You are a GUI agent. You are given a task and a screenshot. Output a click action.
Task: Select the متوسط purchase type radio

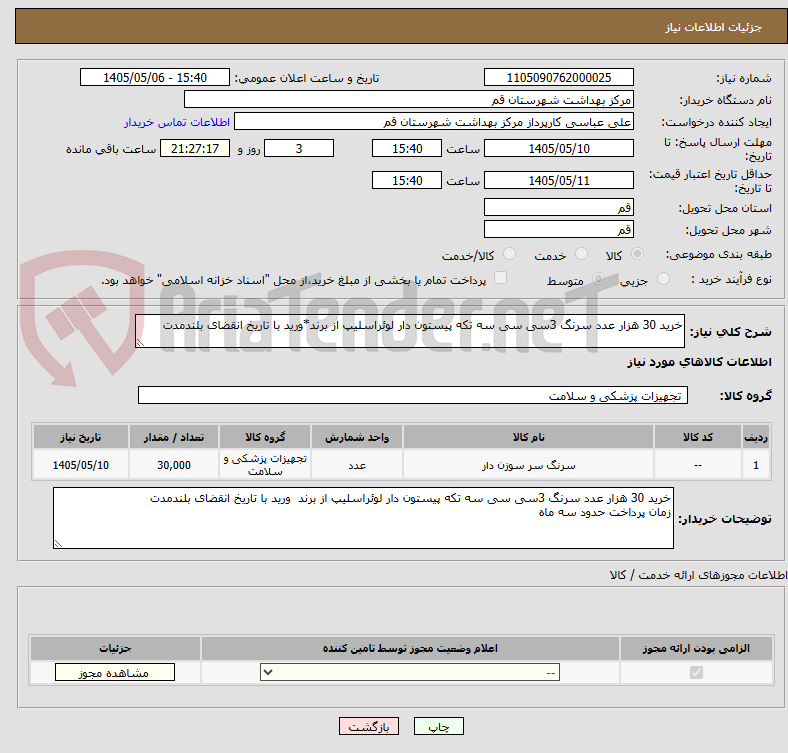coord(598,279)
